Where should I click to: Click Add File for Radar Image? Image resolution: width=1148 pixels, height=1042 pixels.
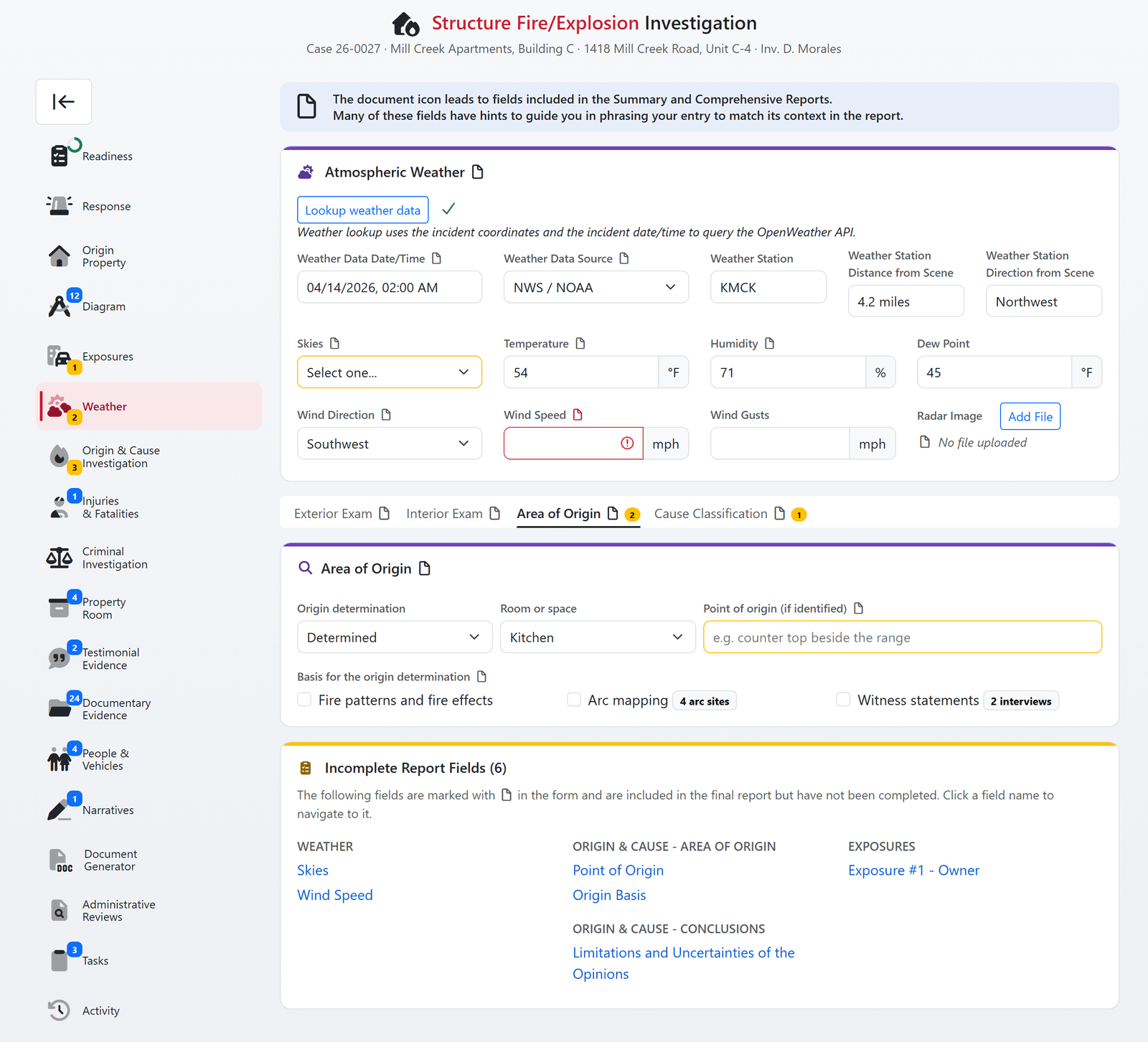(x=1030, y=416)
